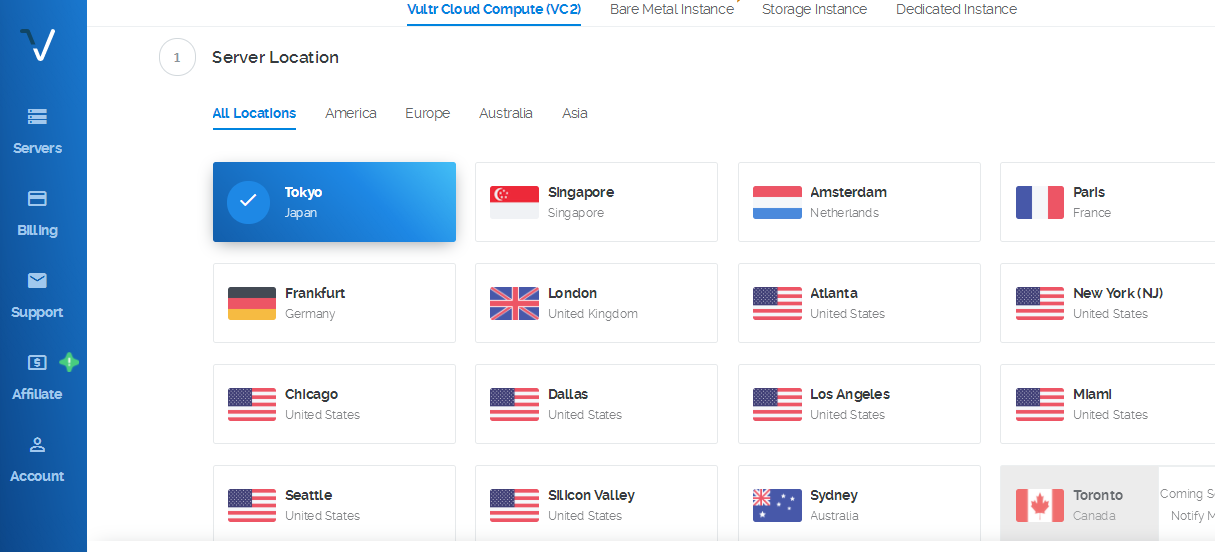Click the Canada subtitle under Toronto
1215x552 pixels.
pos(1094,516)
